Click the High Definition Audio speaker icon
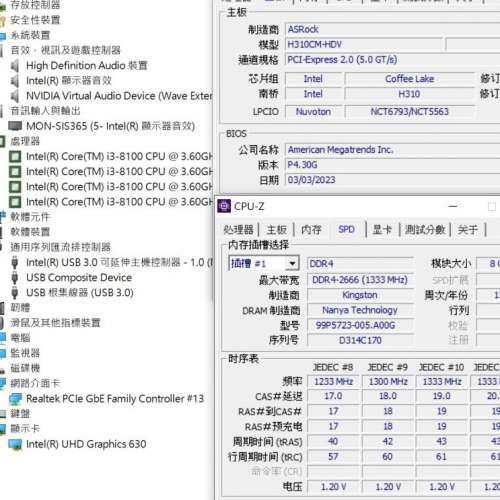 (x=15, y=66)
